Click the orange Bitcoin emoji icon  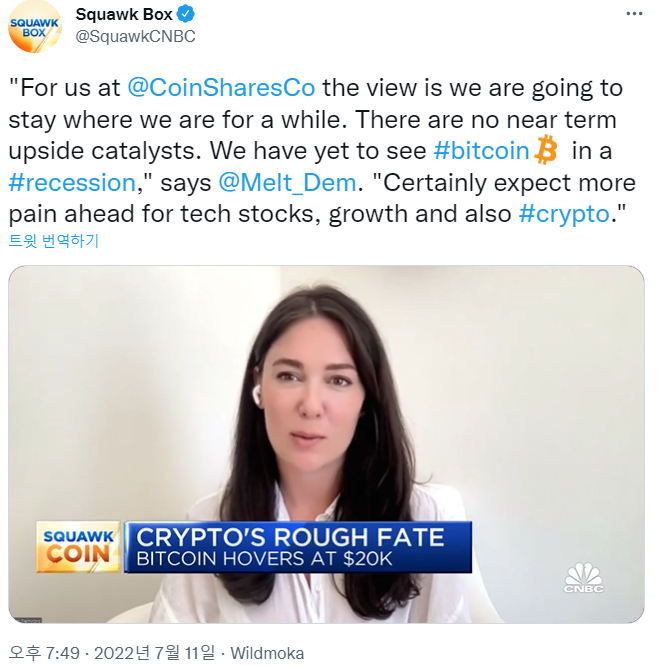click(x=545, y=150)
